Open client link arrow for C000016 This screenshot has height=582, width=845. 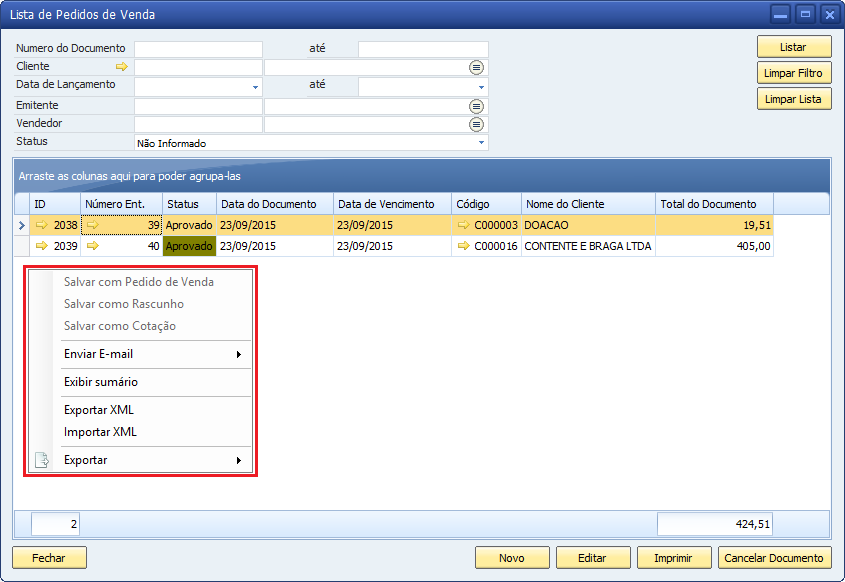coord(463,246)
